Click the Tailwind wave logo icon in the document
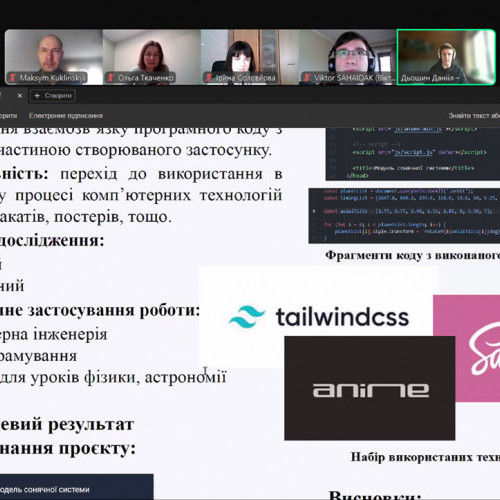The image size is (500, 500). 247,316
